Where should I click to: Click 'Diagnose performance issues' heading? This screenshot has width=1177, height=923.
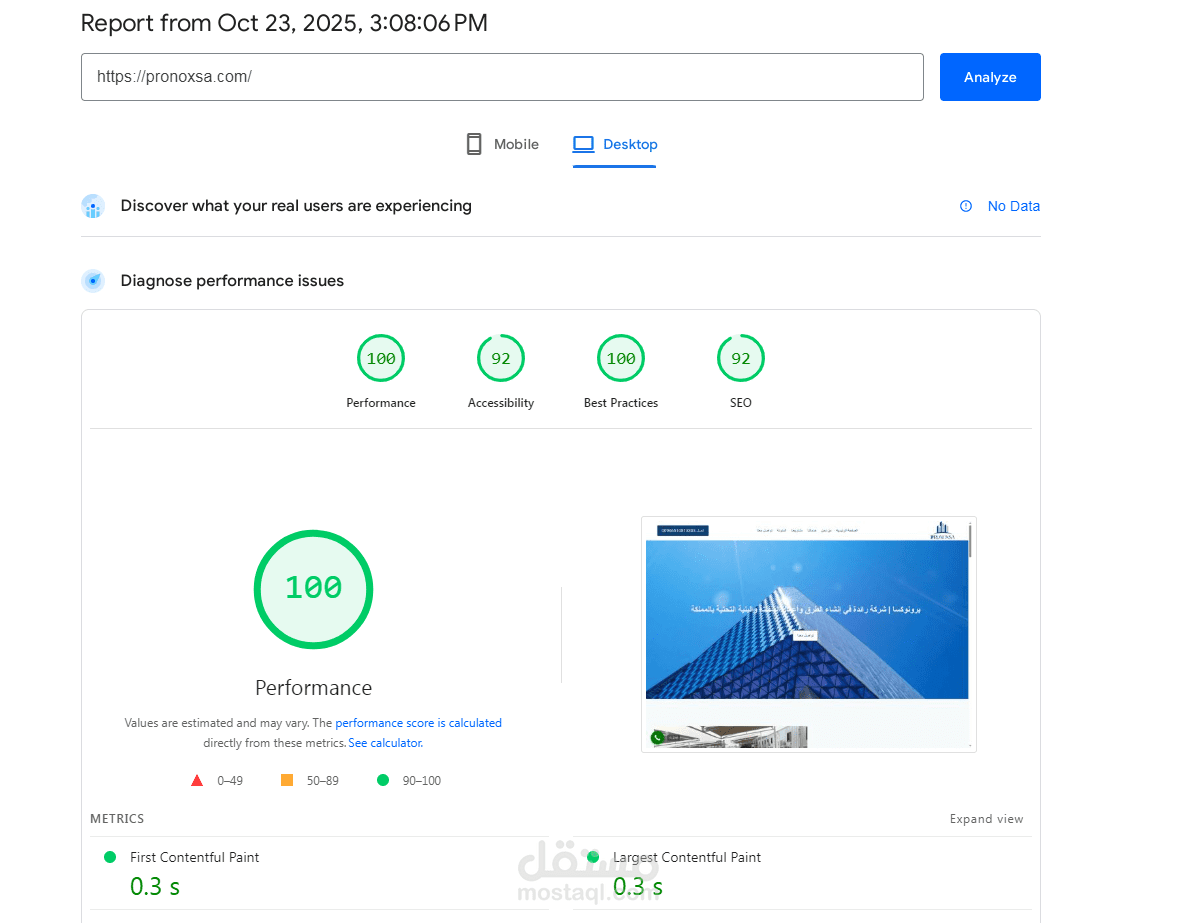232,281
